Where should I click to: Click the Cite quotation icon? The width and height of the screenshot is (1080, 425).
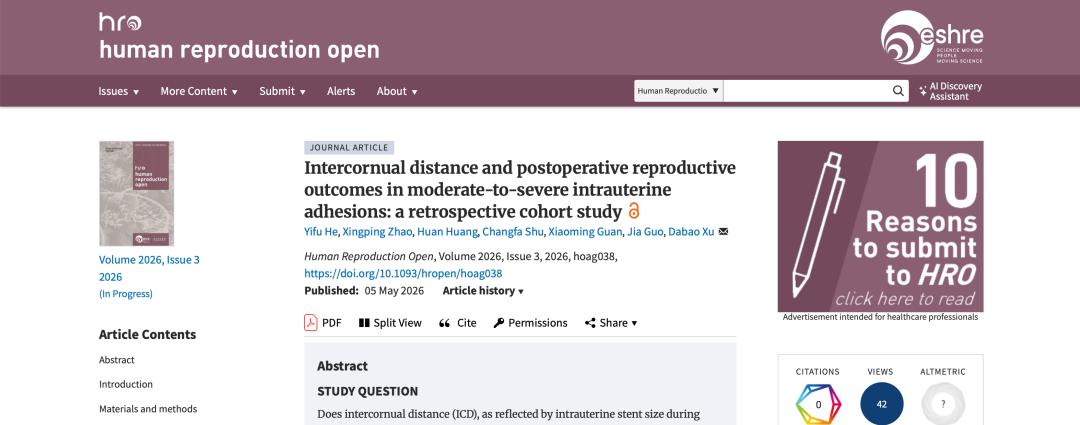click(x=444, y=322)
